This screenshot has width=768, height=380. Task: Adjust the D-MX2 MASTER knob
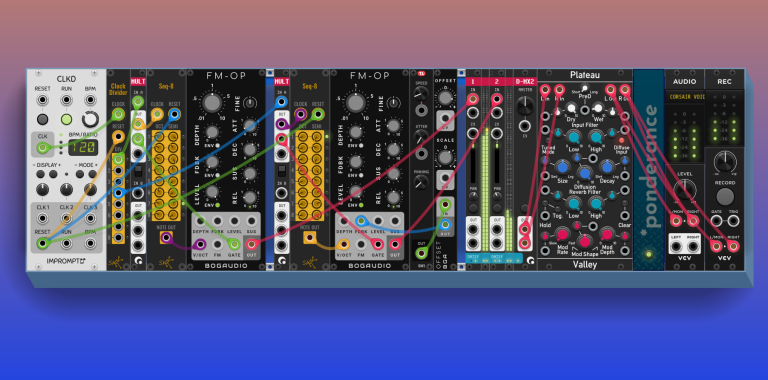click(x=525, y=105)
